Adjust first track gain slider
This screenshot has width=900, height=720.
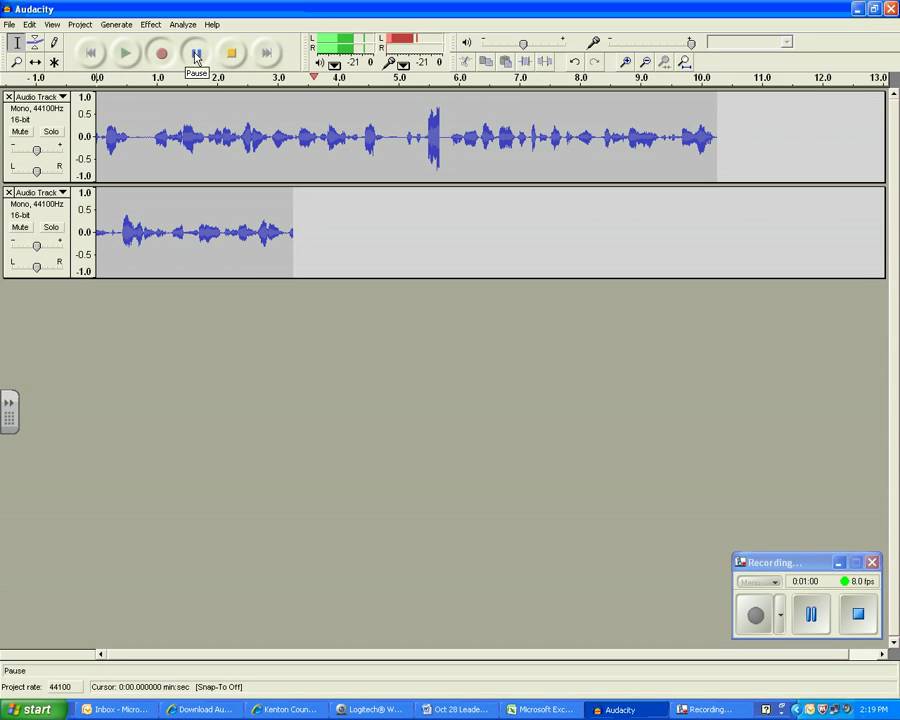[x=36, y=150]
